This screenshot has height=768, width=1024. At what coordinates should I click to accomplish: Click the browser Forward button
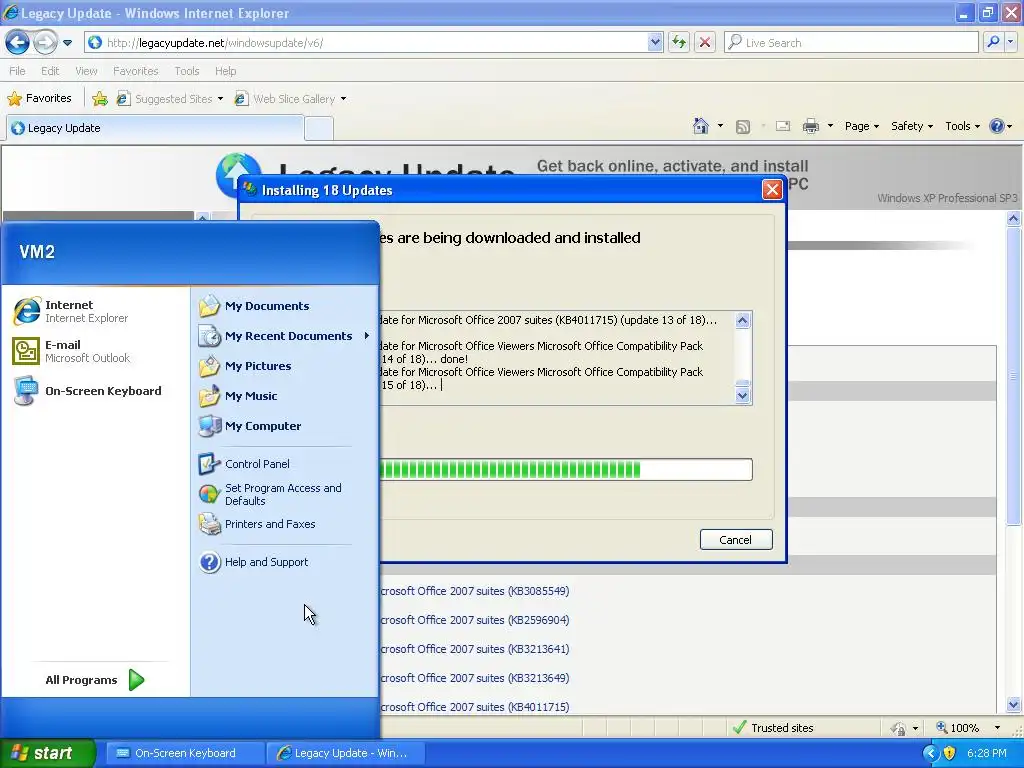coord(45,42)
